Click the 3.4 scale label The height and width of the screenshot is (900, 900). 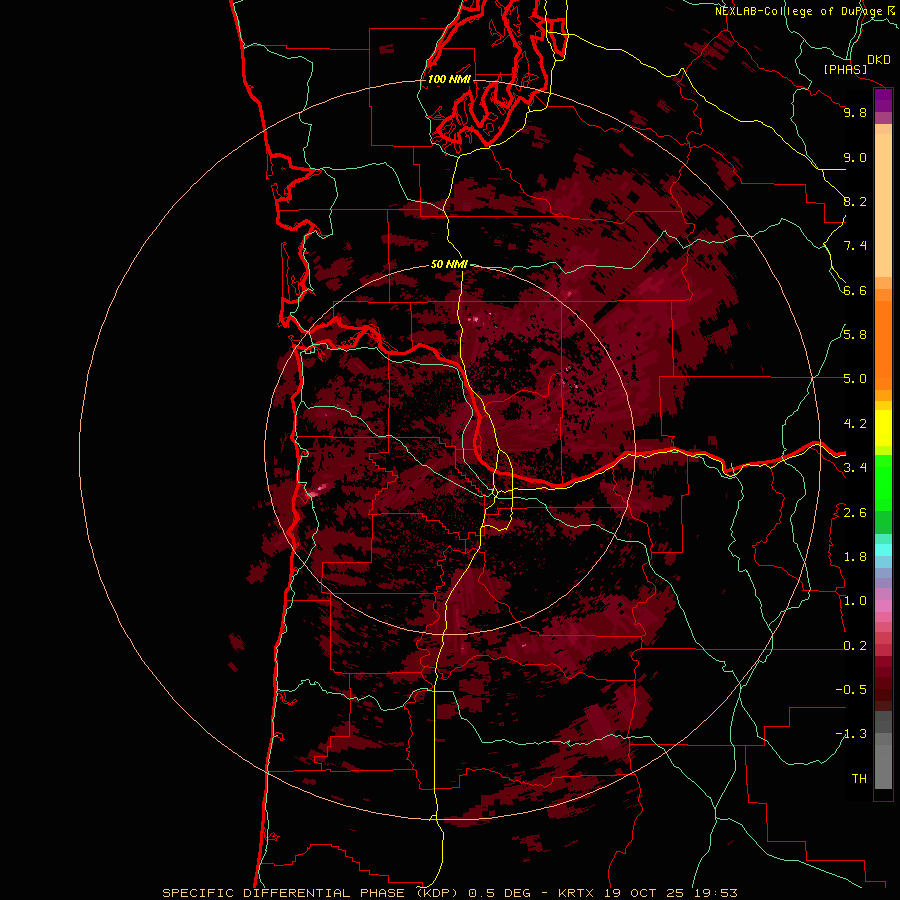tap(855, 468)
